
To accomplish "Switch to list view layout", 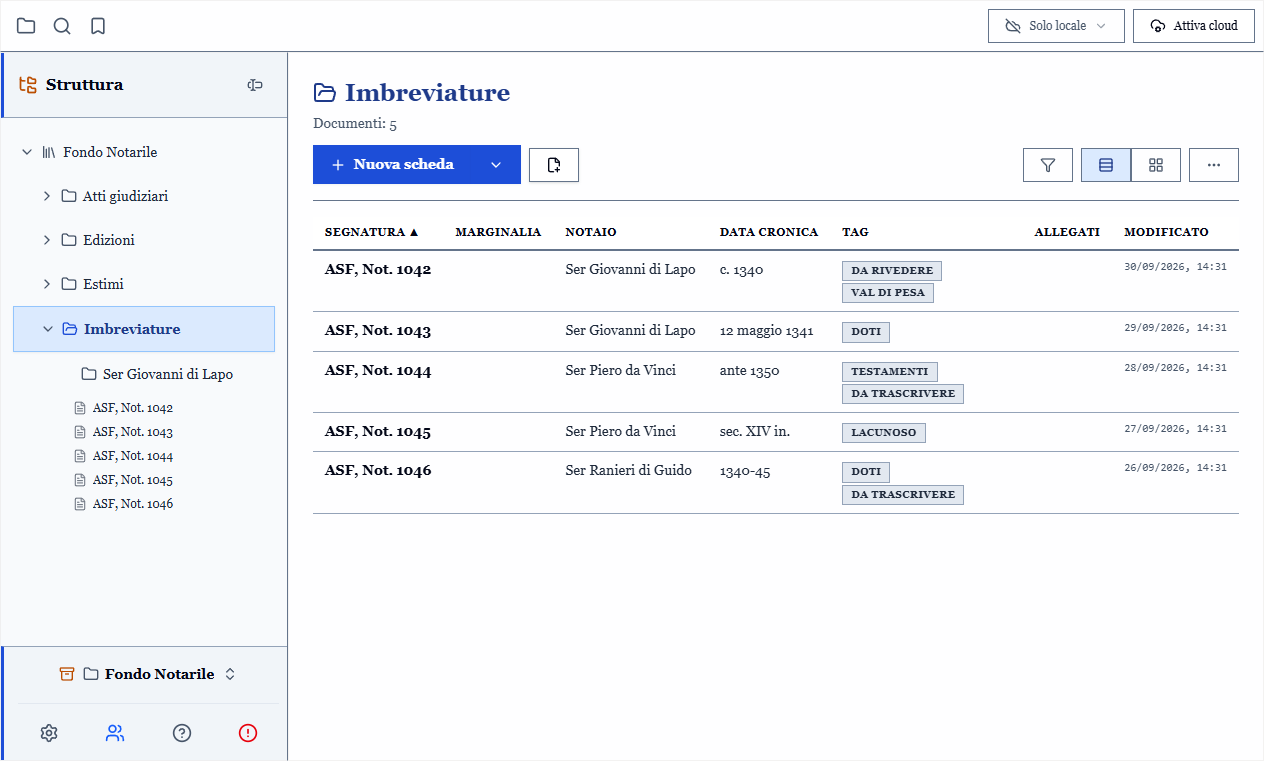I will (x=1106, y=165).
